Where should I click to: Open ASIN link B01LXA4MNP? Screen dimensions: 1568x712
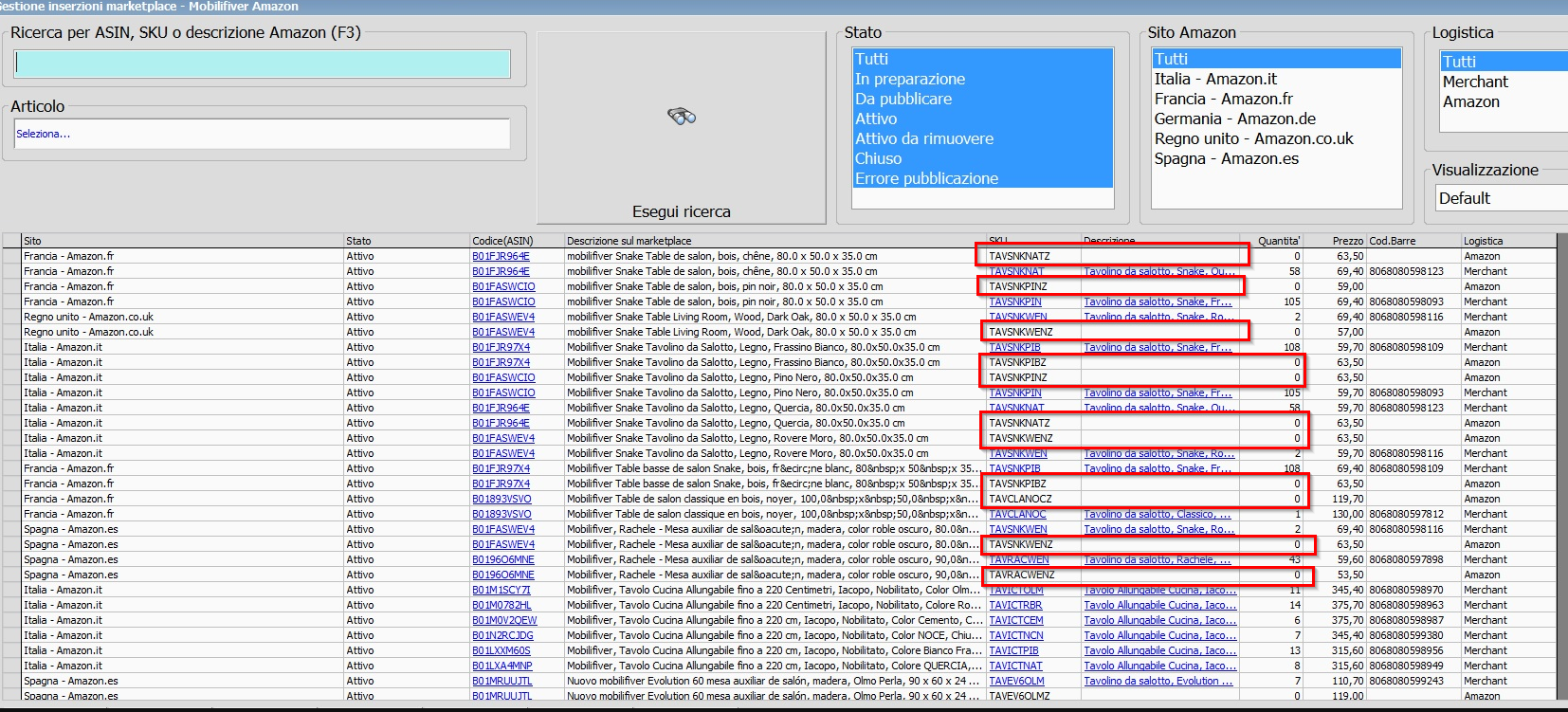[x=502, y=666]
